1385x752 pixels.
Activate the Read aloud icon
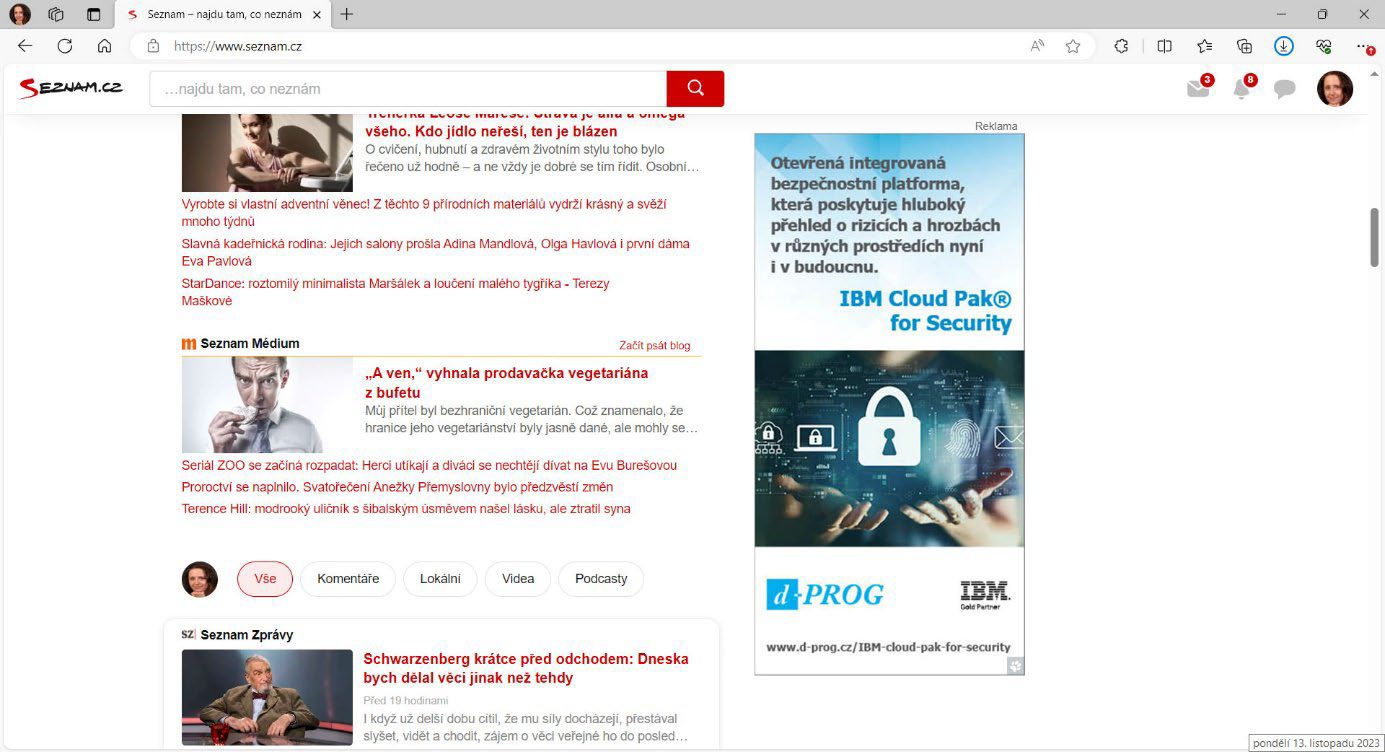click(x=1037, y=46)
